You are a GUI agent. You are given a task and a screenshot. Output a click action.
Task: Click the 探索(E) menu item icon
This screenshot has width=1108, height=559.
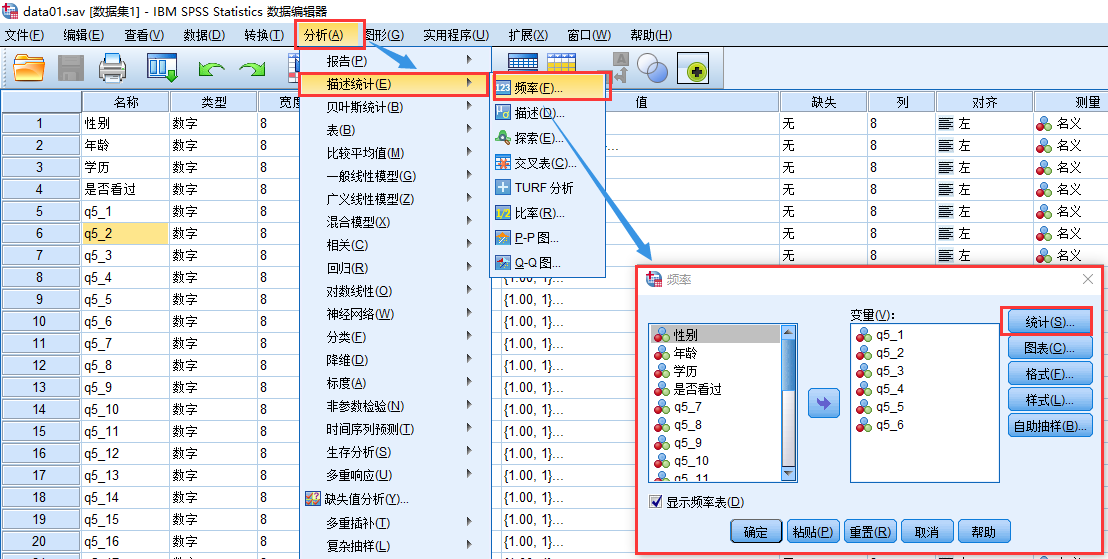(x=502, y=138)
